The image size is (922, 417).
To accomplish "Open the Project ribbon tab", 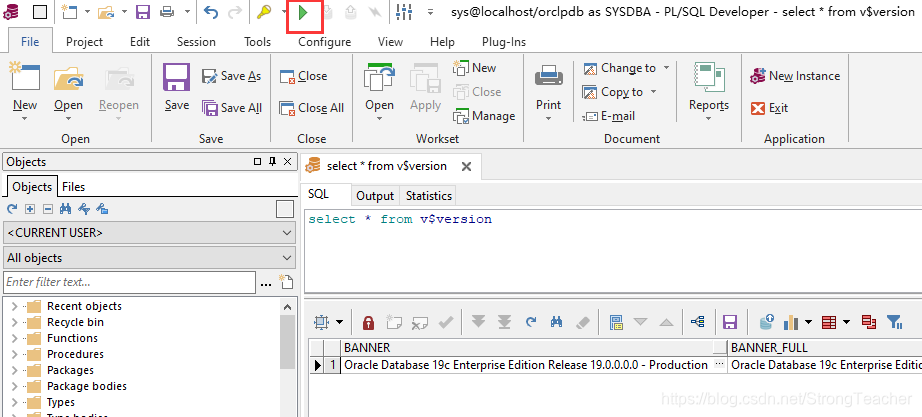I will click(84, 42).
